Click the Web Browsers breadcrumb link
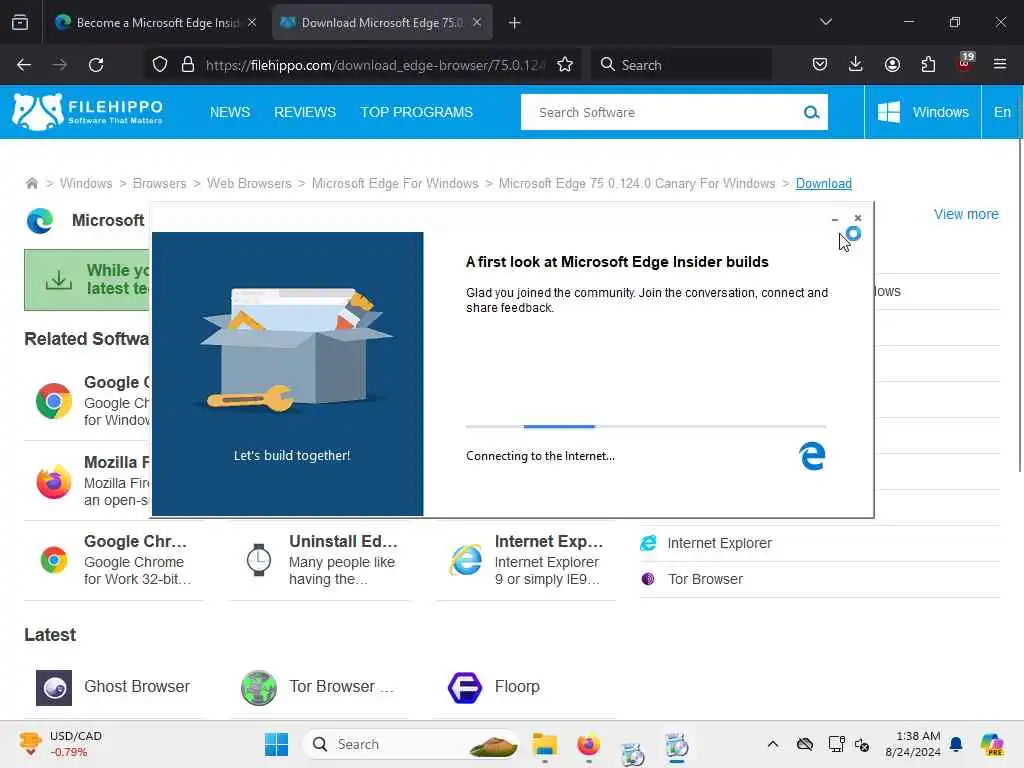 [x=249, y=184]
